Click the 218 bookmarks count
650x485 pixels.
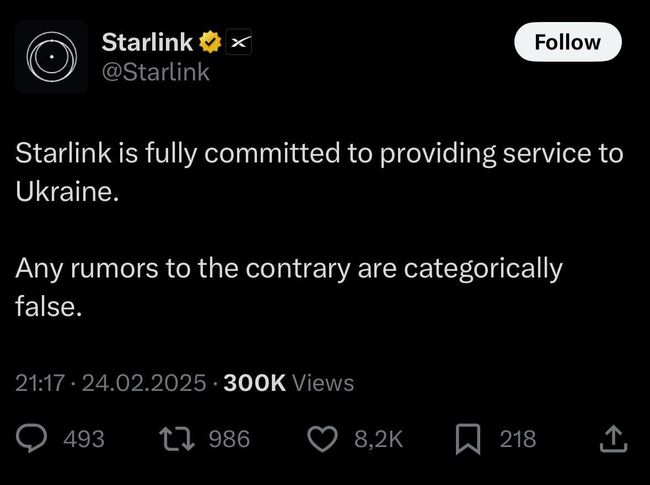(x=517, y=438)
